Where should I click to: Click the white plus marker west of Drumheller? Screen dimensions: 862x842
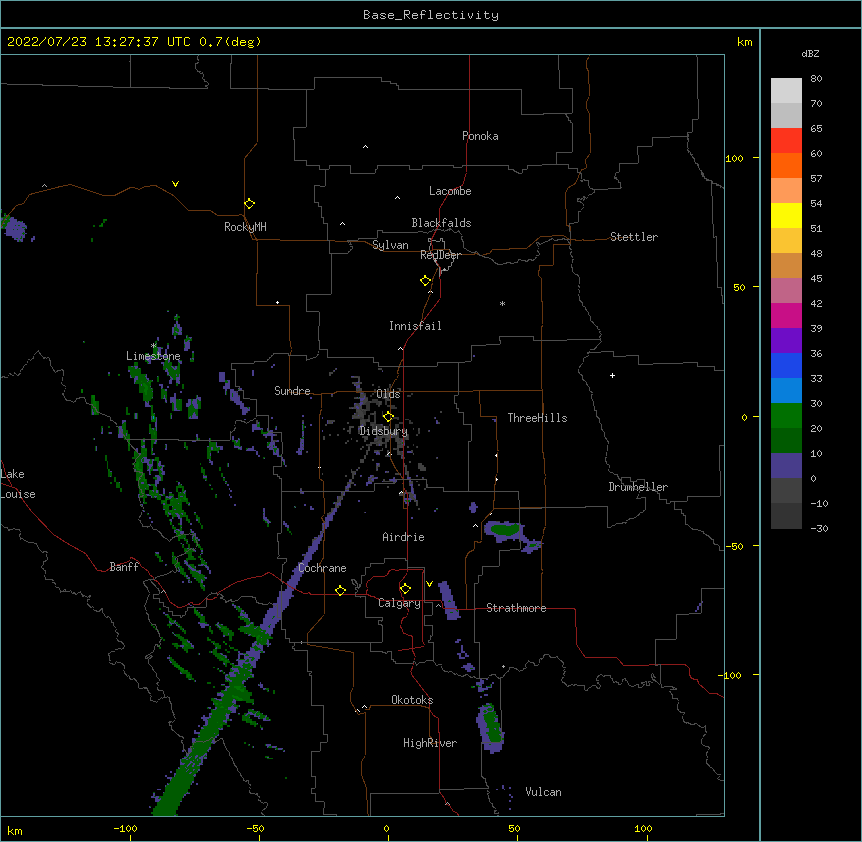(x=612, y=375)
